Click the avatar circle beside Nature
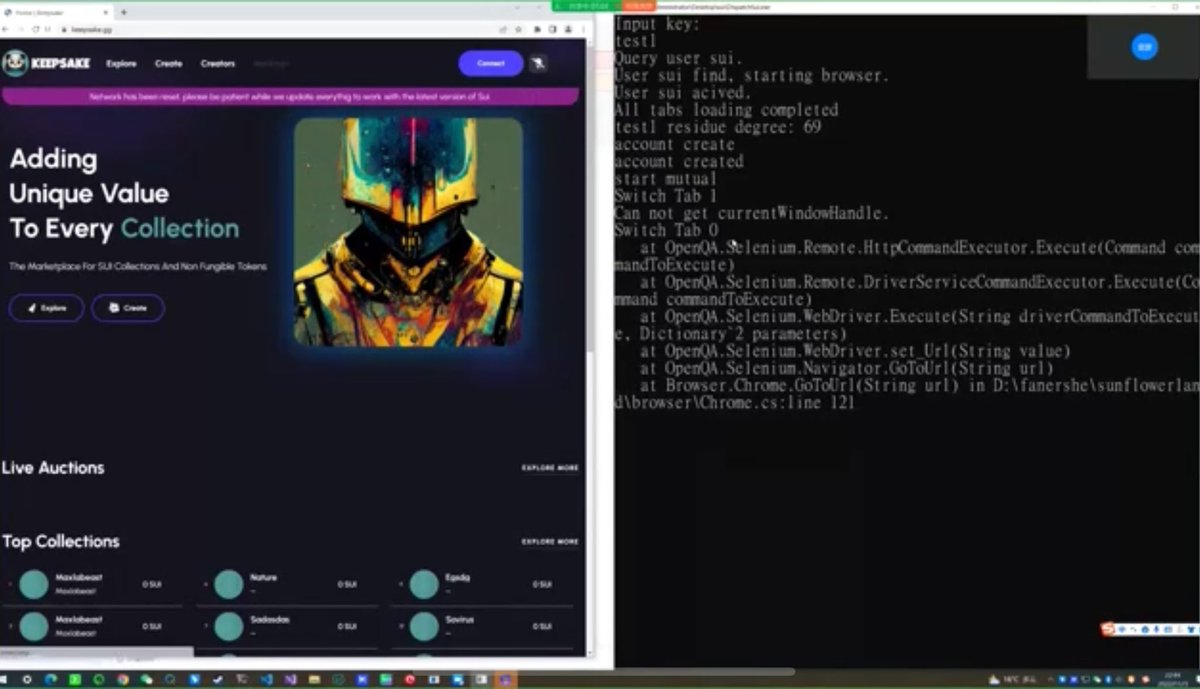The width and height of the screenshot is (1200, 689). 229,584
